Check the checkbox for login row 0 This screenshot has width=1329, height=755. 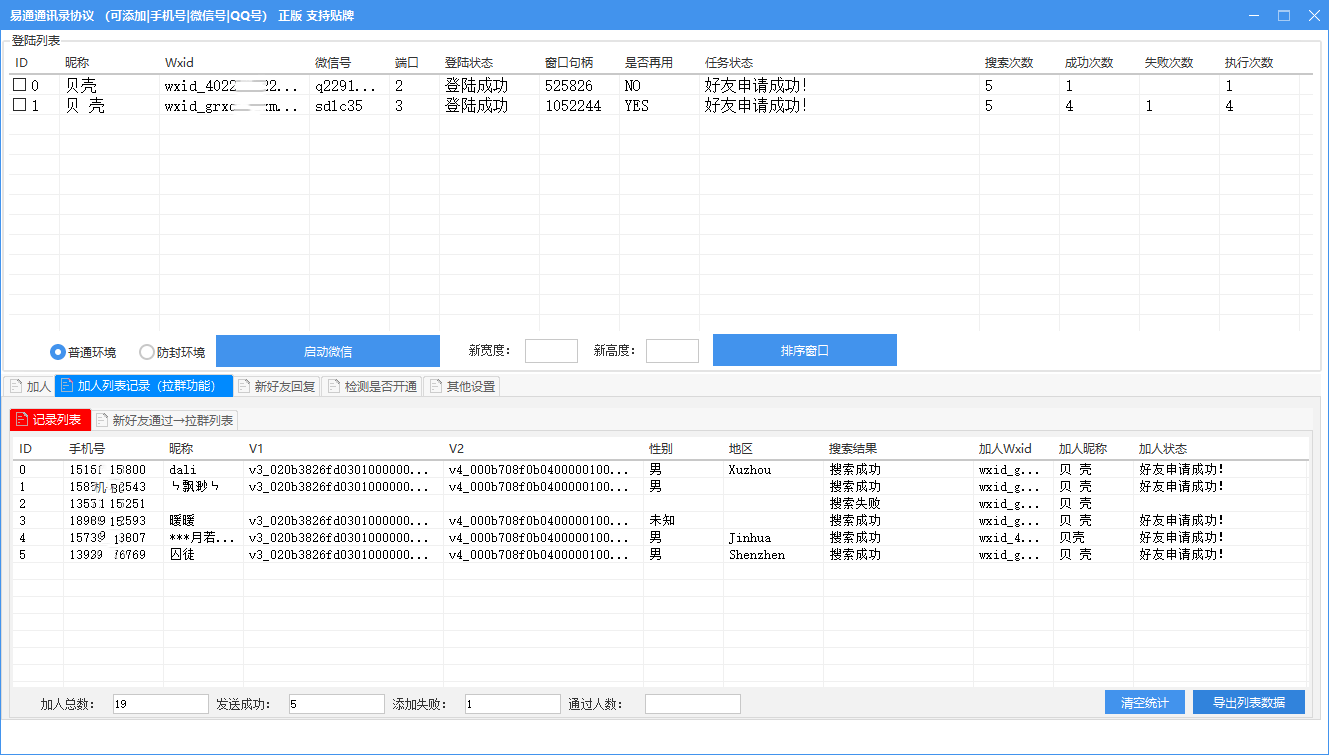pyautogui.click(x=20, y=86)
